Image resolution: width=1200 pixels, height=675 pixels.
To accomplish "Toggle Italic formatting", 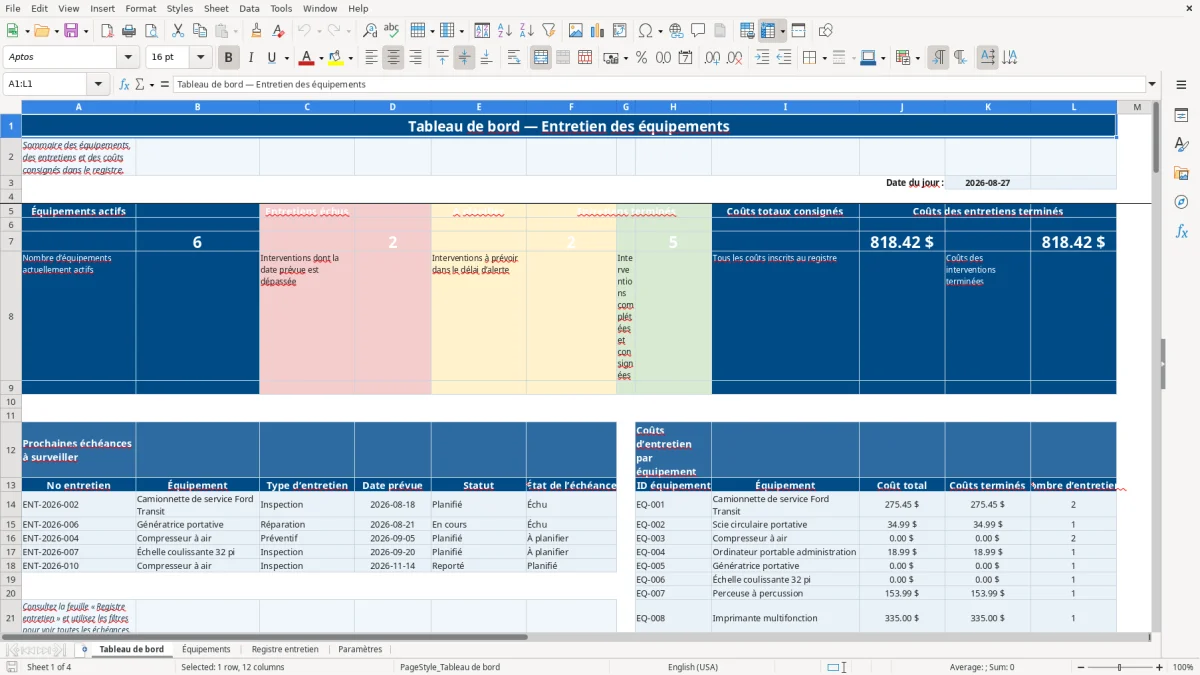I will (x=250, y=58).
